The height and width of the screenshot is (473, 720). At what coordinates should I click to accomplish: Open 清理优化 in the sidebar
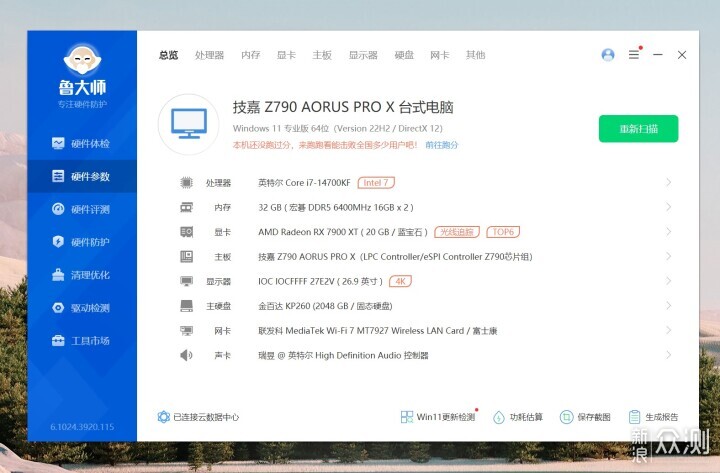point(82,275)
